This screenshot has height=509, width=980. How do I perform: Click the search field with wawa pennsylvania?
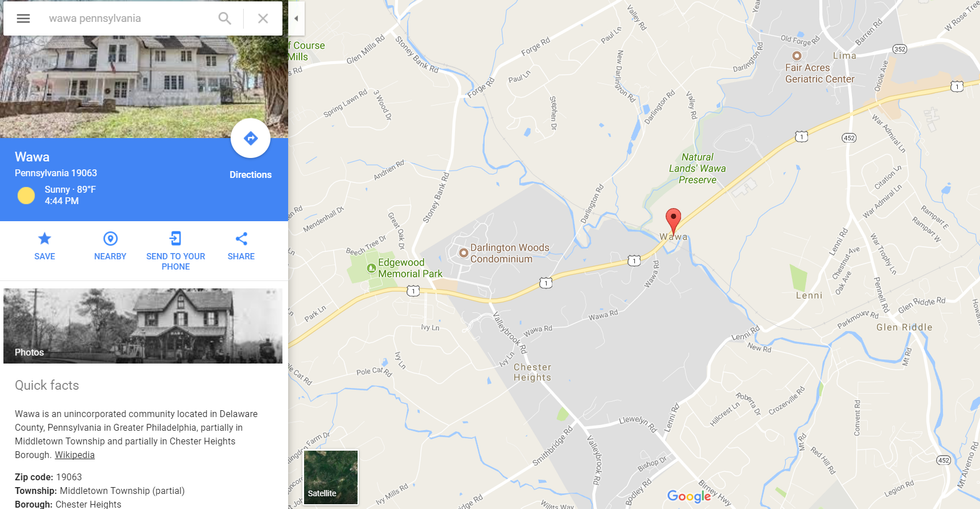pos(129,18)
